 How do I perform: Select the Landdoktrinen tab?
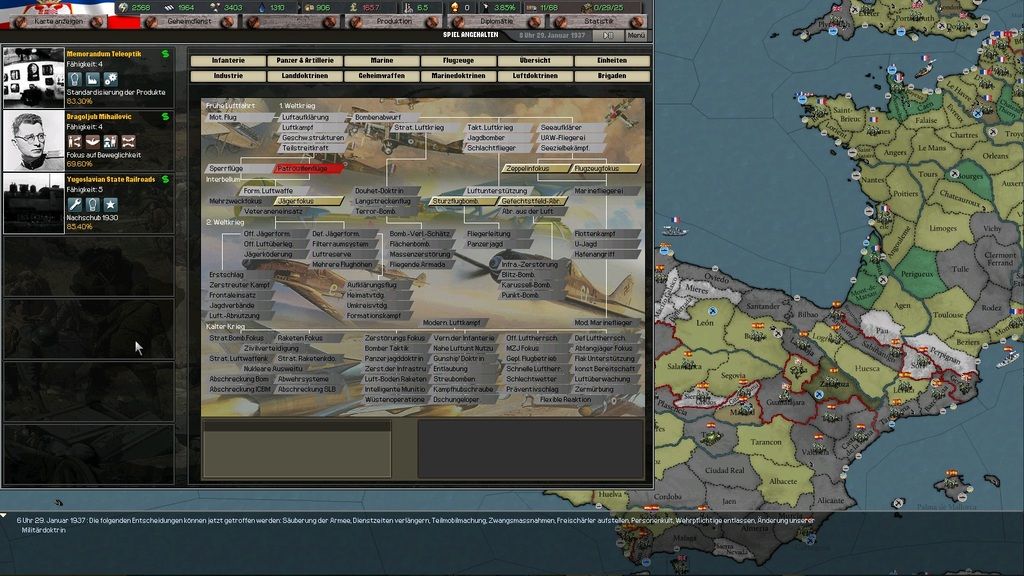coord(305,76)
